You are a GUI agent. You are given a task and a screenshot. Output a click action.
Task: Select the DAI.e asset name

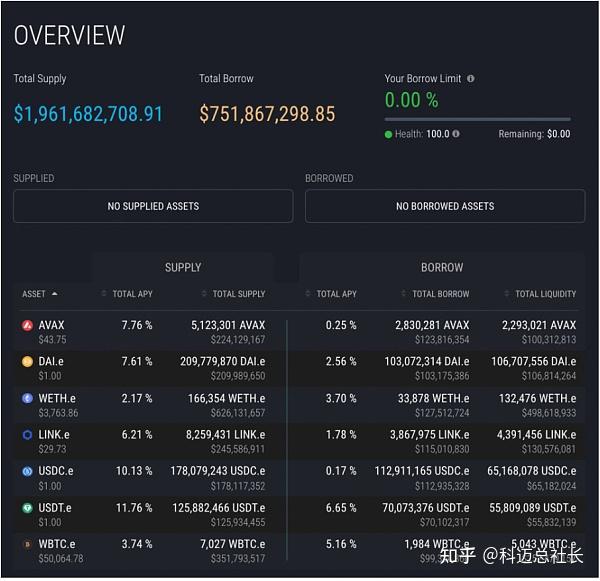[51, 362]
